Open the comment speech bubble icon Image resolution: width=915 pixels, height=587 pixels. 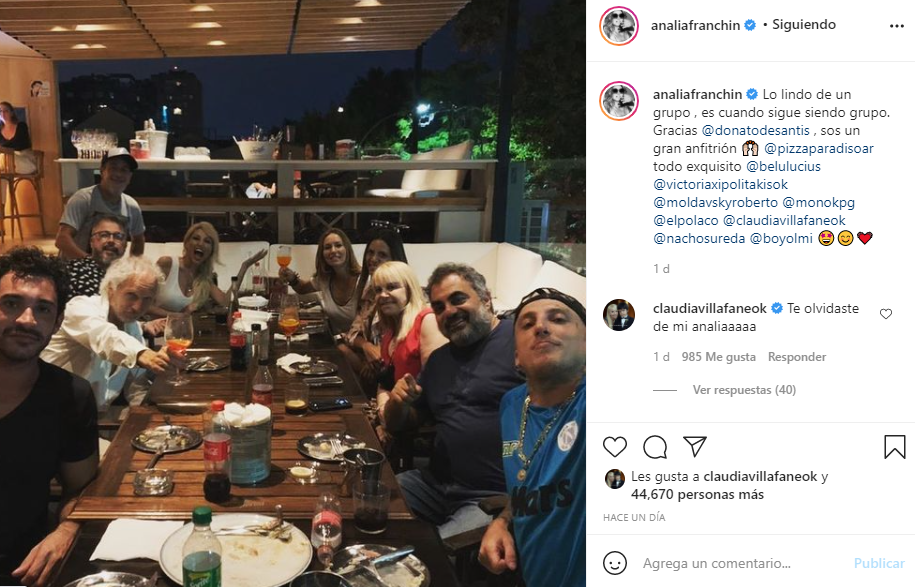click(x=655, y=447)
